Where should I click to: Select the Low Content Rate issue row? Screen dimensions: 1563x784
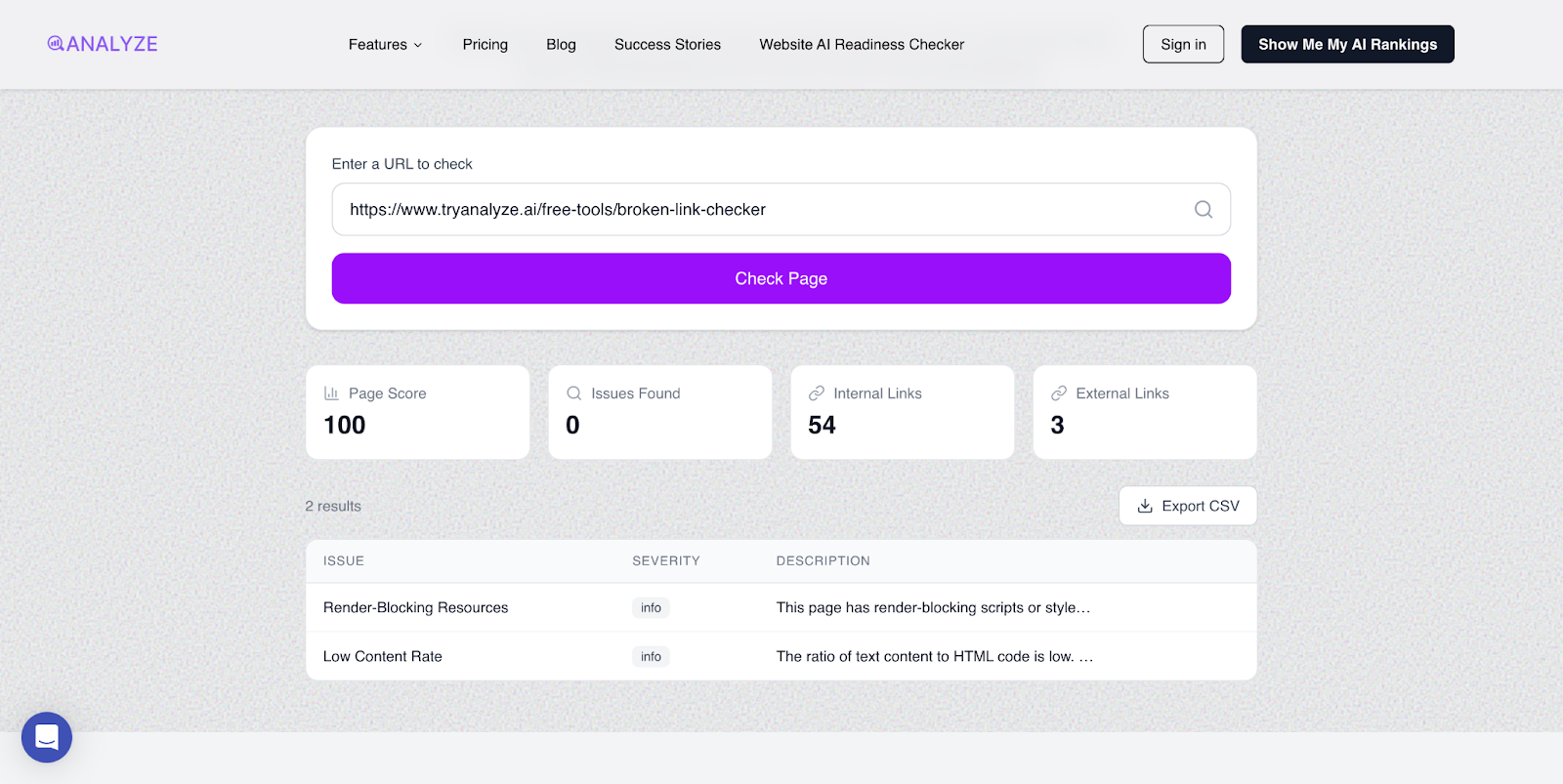781,656
